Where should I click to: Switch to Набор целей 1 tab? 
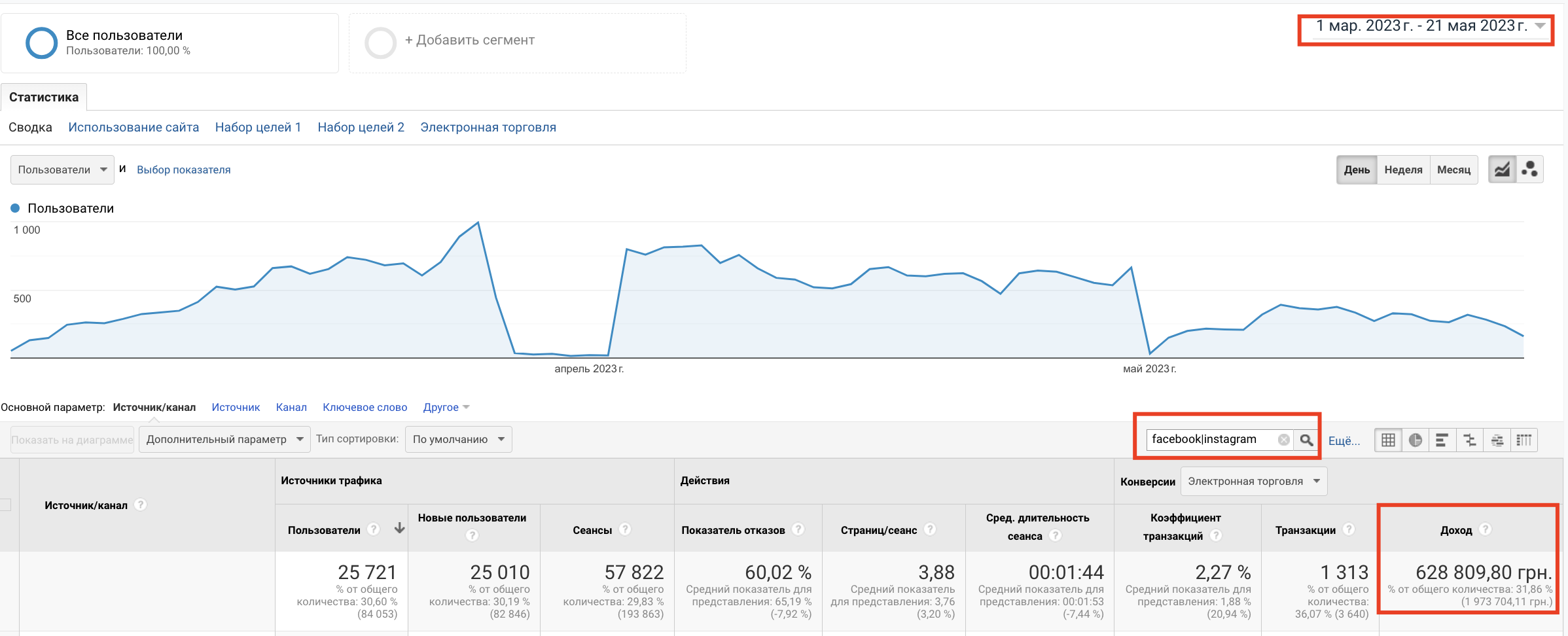(258, 127)
